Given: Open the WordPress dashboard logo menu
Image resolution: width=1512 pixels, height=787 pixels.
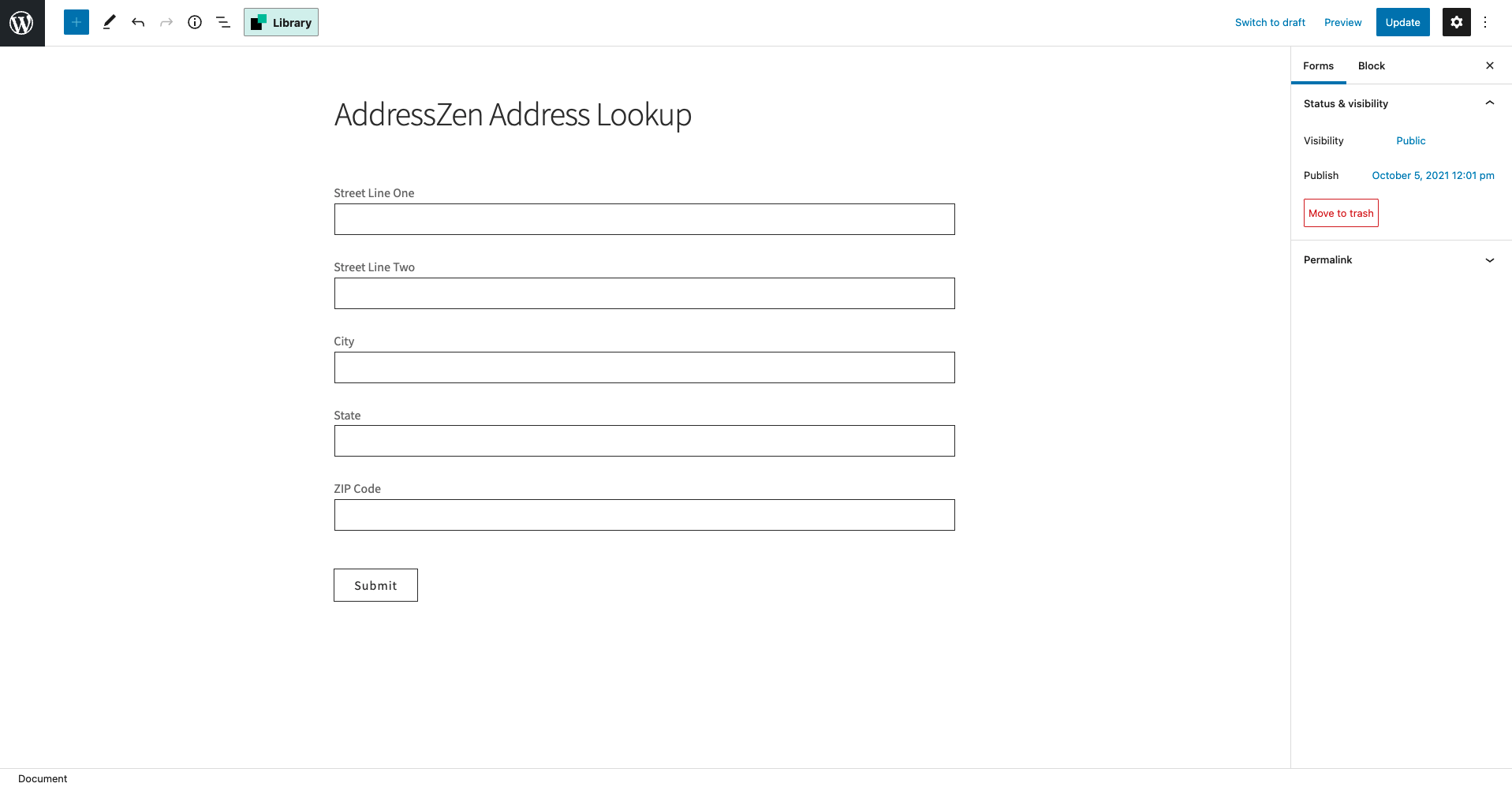Looking at the screenshot, I should coord(21,22).
